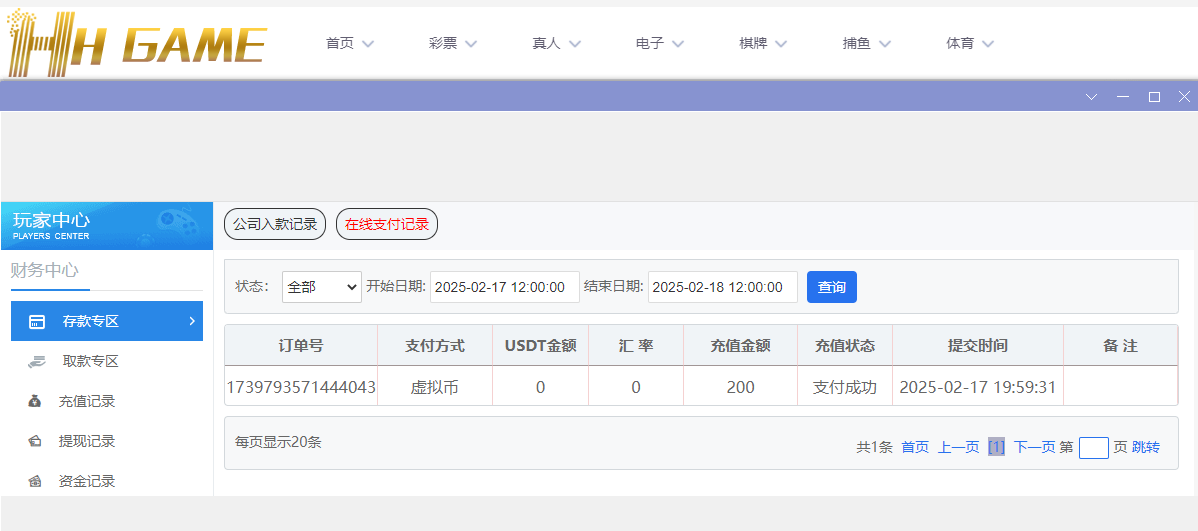Click the deposit zone card icon
Viewport: 1198px width, 531px height.
pyautogui.click(x=37, y=322)
